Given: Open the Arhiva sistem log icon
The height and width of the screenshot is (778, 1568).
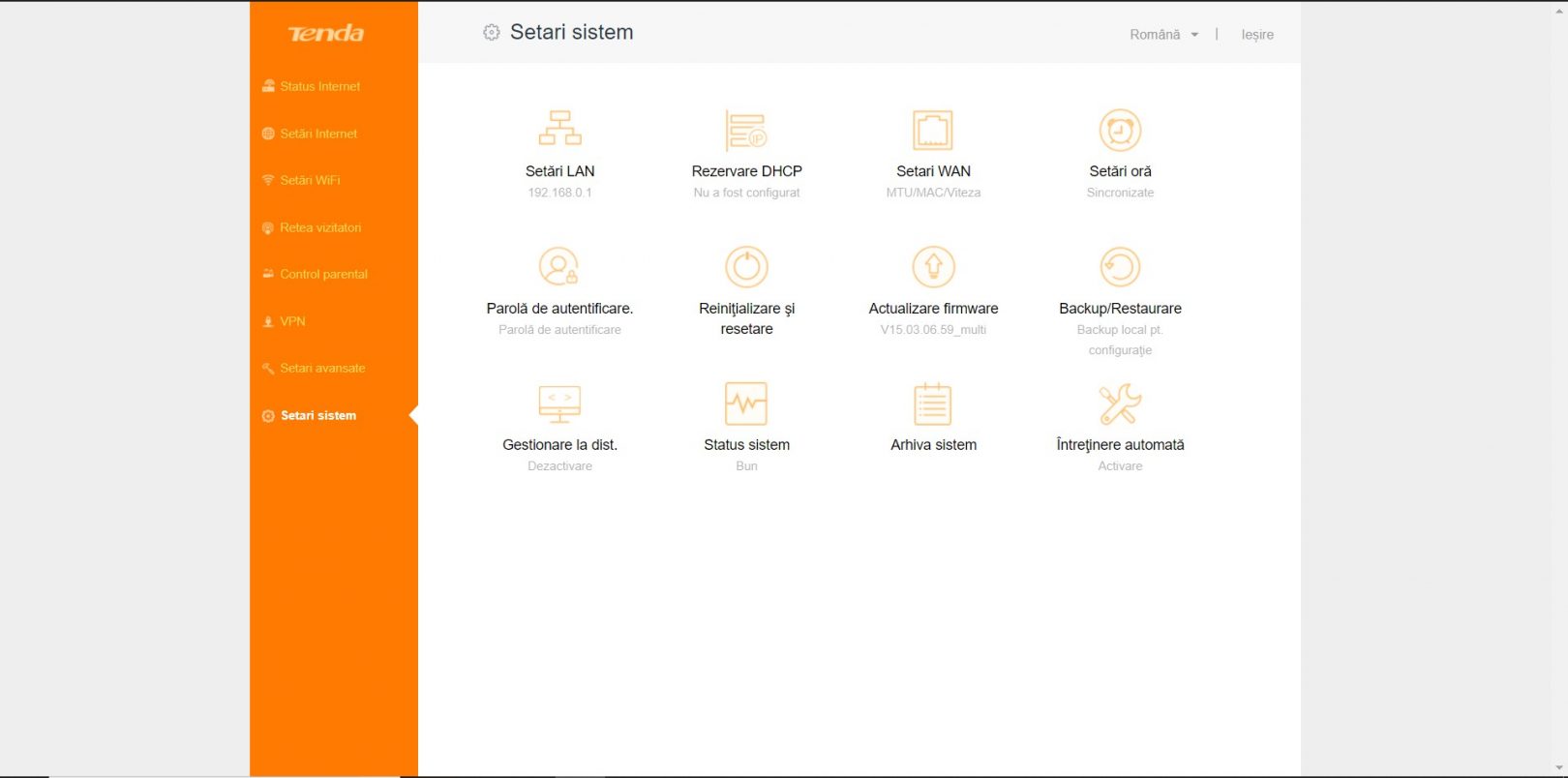Looking at the screenshot, I should point(933,404).
